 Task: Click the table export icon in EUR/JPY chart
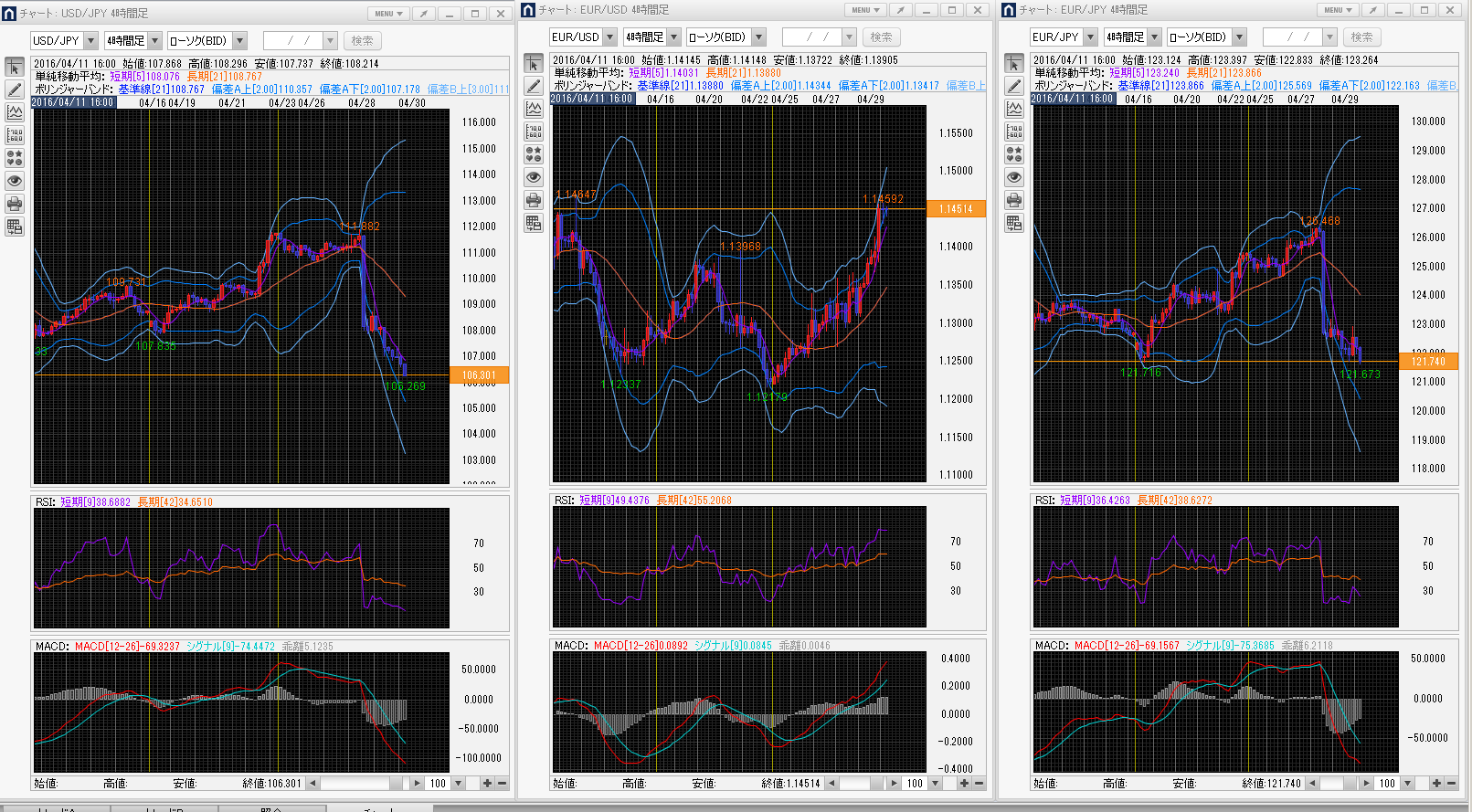(1014, 223)
